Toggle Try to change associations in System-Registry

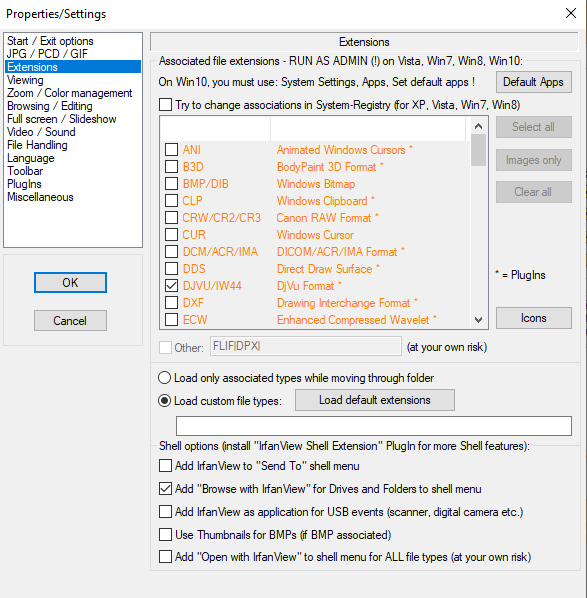[165, 104]
